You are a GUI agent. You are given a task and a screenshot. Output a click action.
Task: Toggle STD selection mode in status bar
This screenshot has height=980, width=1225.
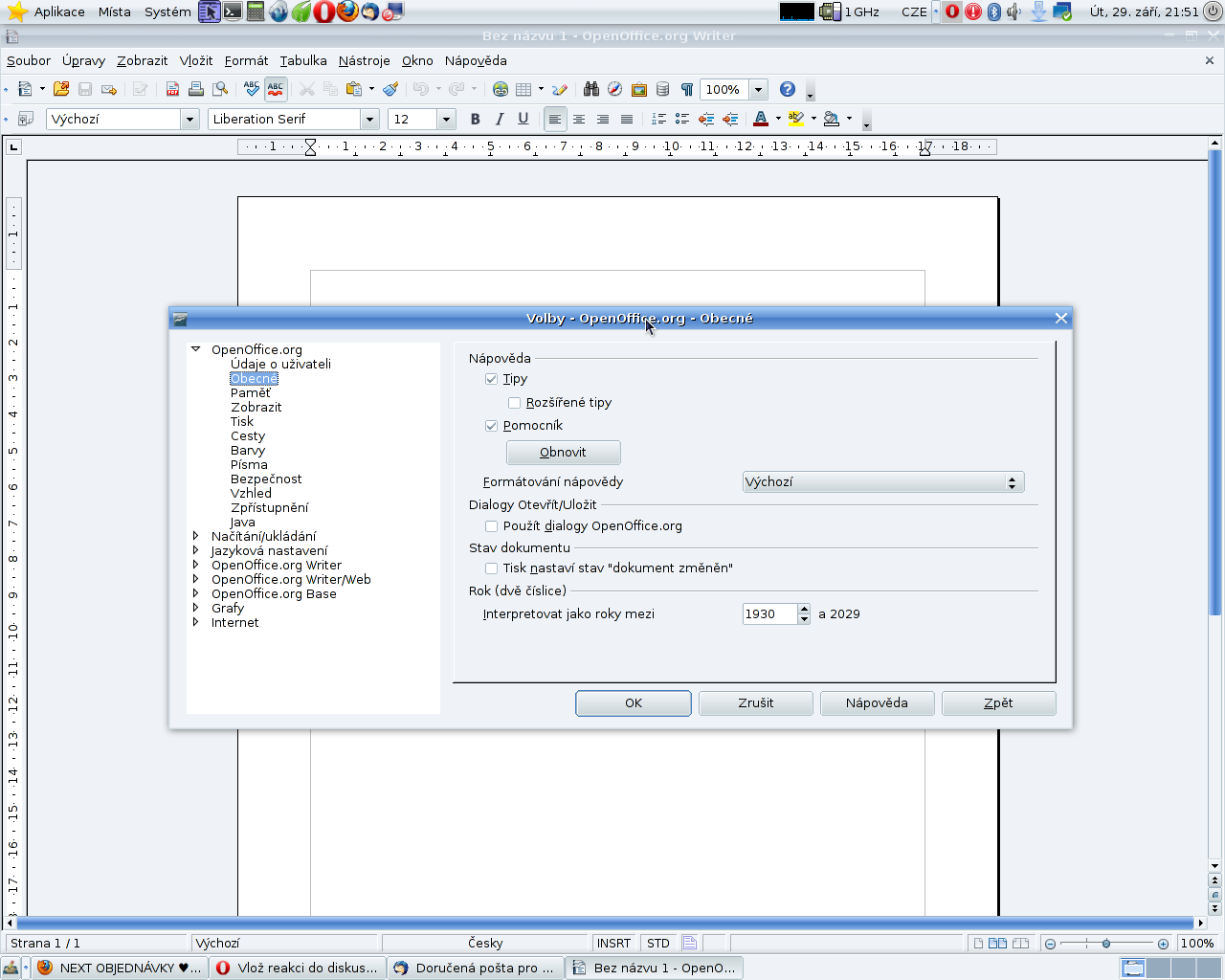[658, 944]
